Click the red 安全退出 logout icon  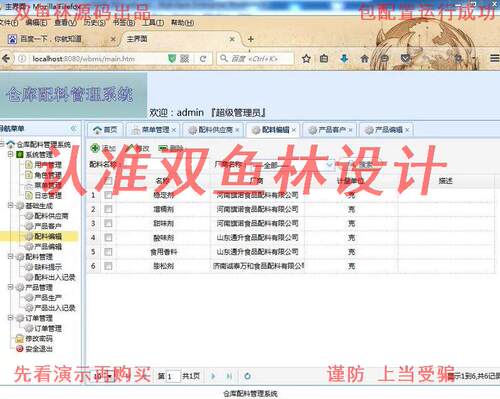tap(20, 349)
